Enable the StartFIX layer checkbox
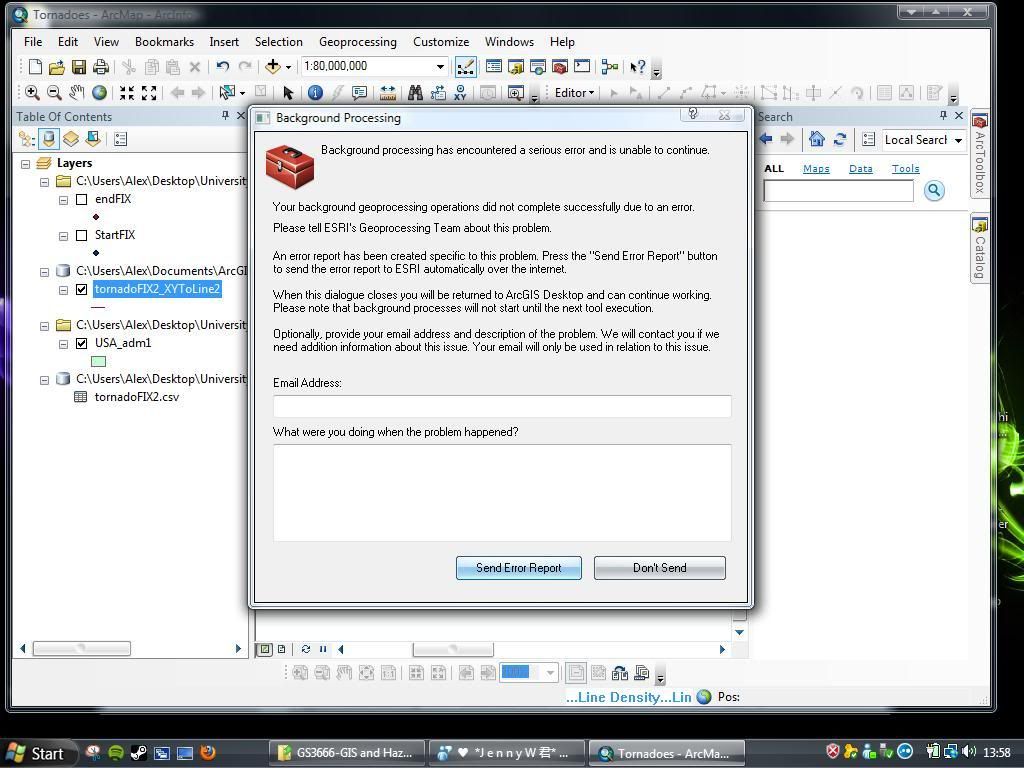Screen dimensions: 1024x768 coord(82,235)
